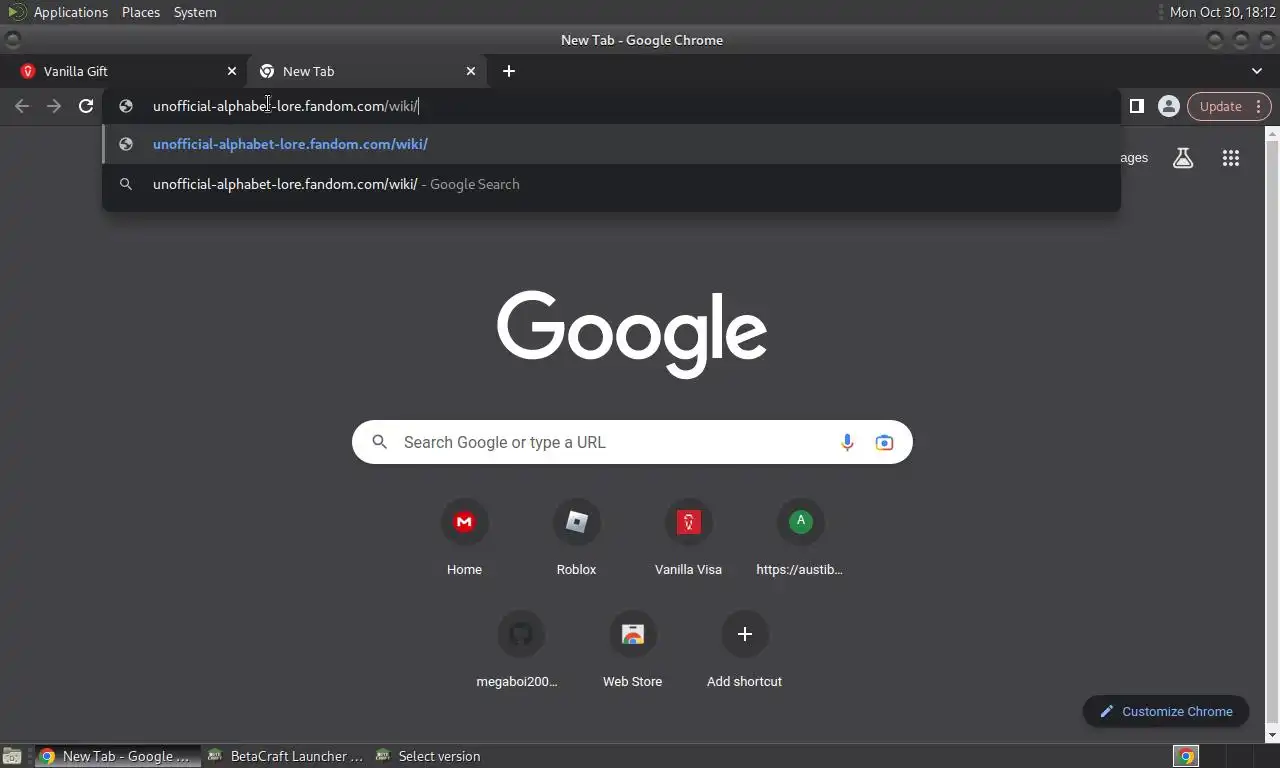
Task: Switch to BetaCraft Launcher taskbar entry
Action: pos(285,756)
